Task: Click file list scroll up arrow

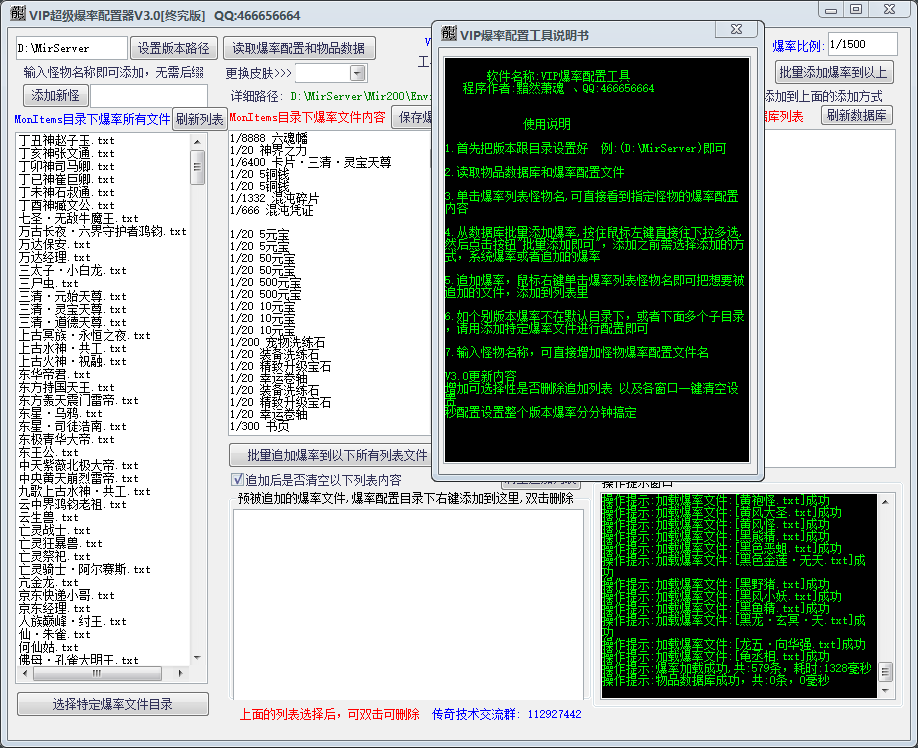Action: [197, 142]
